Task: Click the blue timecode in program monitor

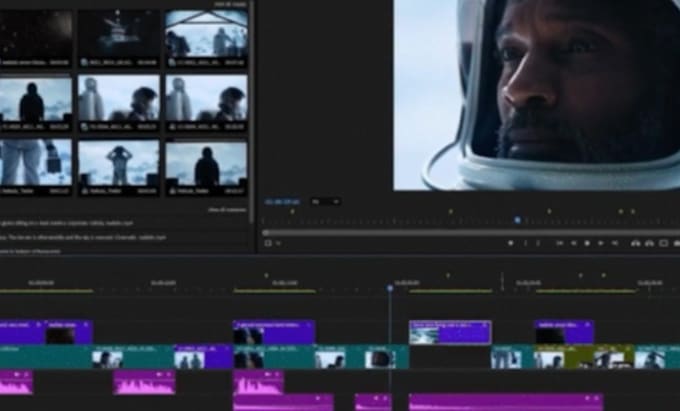Action: (x=282, y=202)
